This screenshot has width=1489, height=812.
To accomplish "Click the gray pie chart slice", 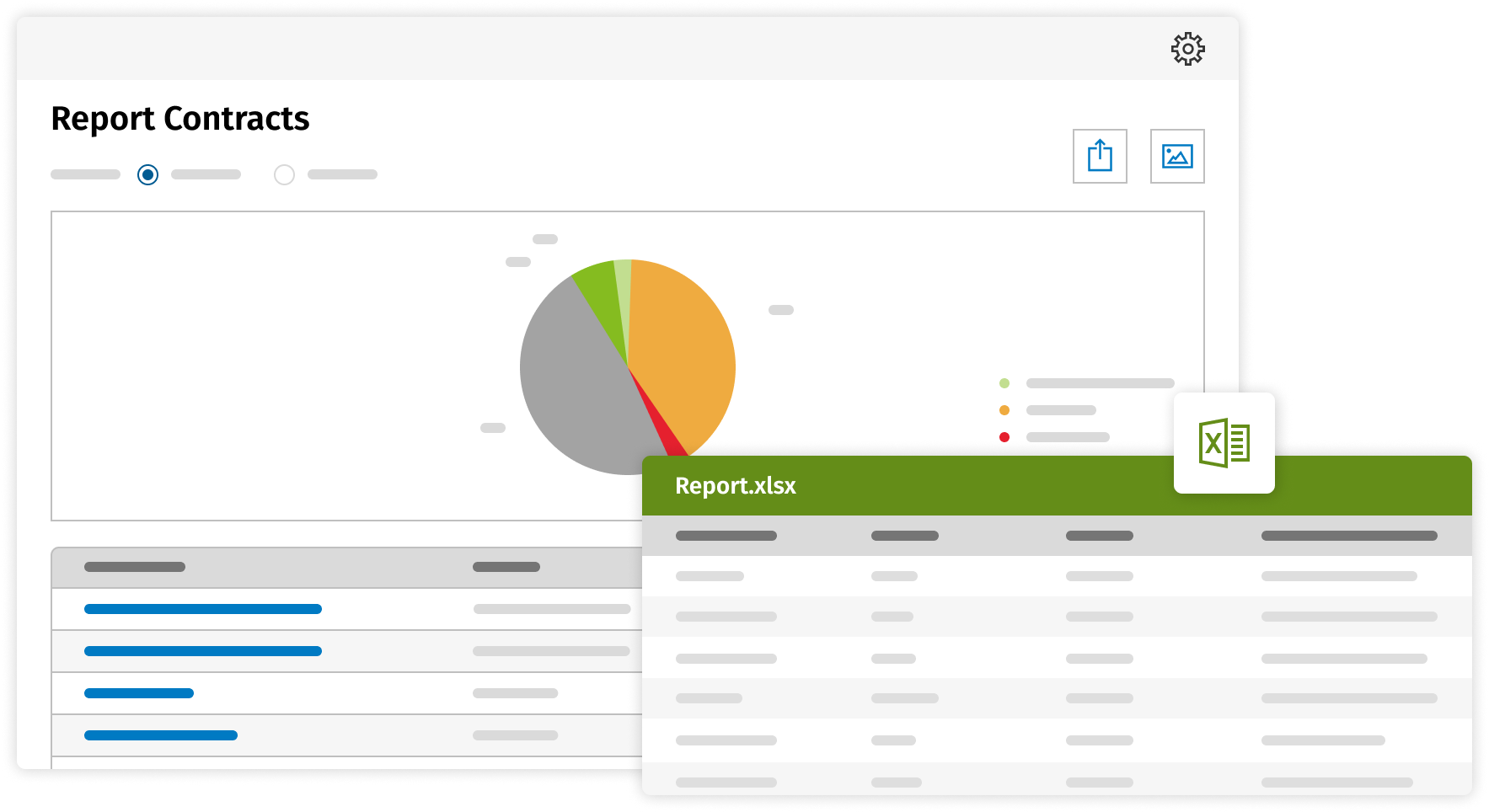I will (573, 387).
